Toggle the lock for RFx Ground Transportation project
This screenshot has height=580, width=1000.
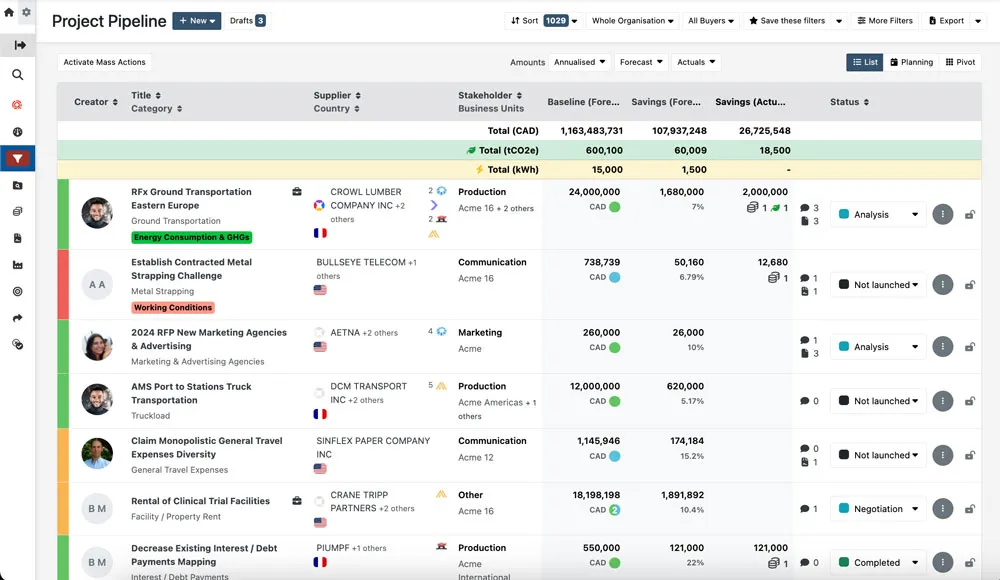[x=969, y=215]
